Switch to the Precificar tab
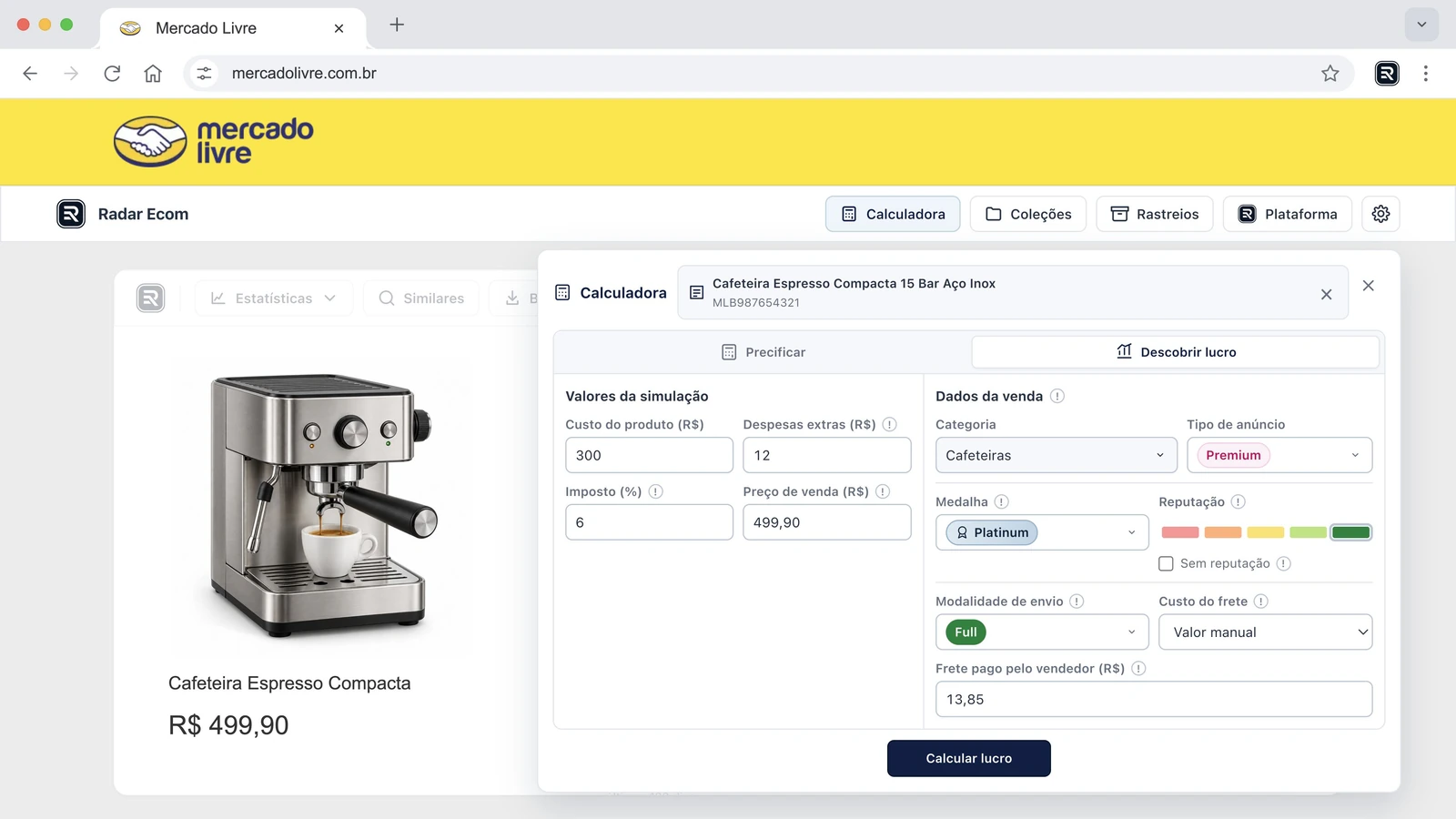This screenshot has height=819, width=1456. pyautogui.click(x=763, y=352)
